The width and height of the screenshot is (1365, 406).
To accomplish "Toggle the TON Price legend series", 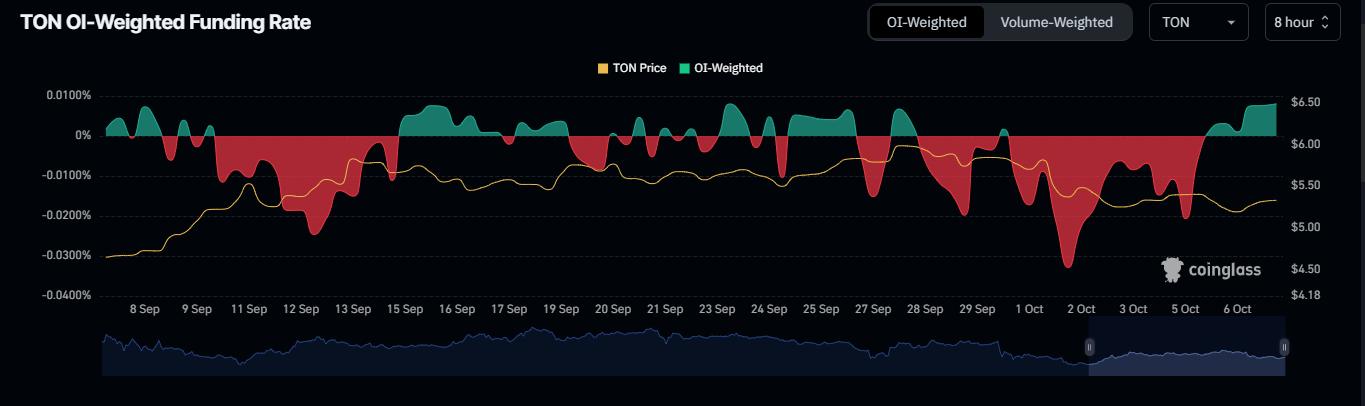I will 631,68.
